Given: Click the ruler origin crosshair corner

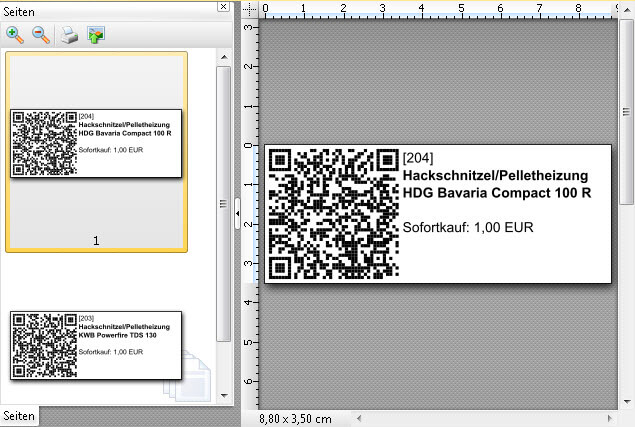Looking at the screenshot, I should point(250,9).
